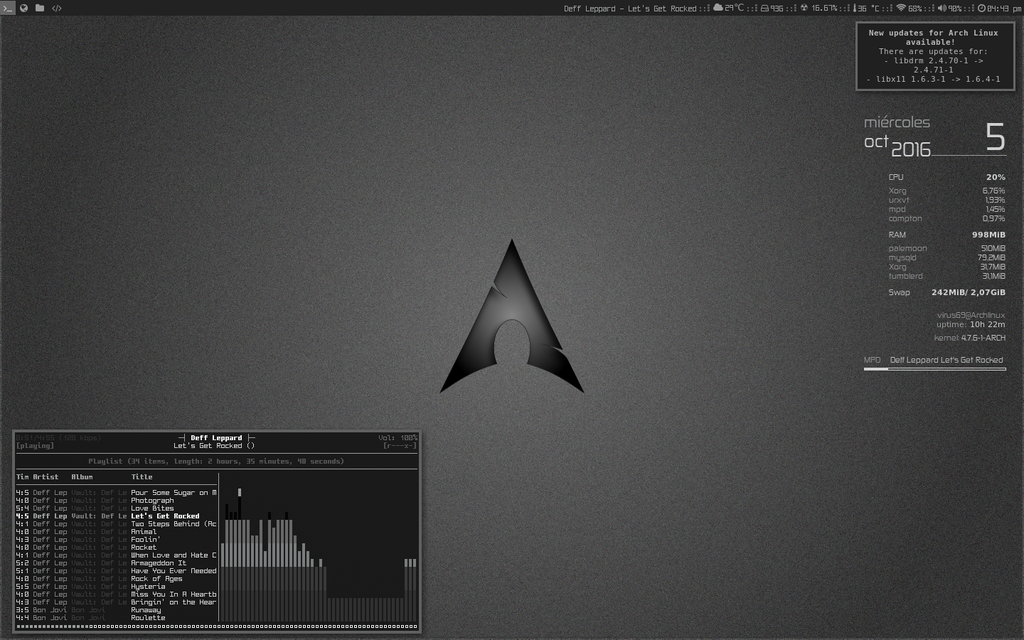Click the RAM 998MiB value
This screenshot has height=640, width=1024.
click(x=988, y=234)
